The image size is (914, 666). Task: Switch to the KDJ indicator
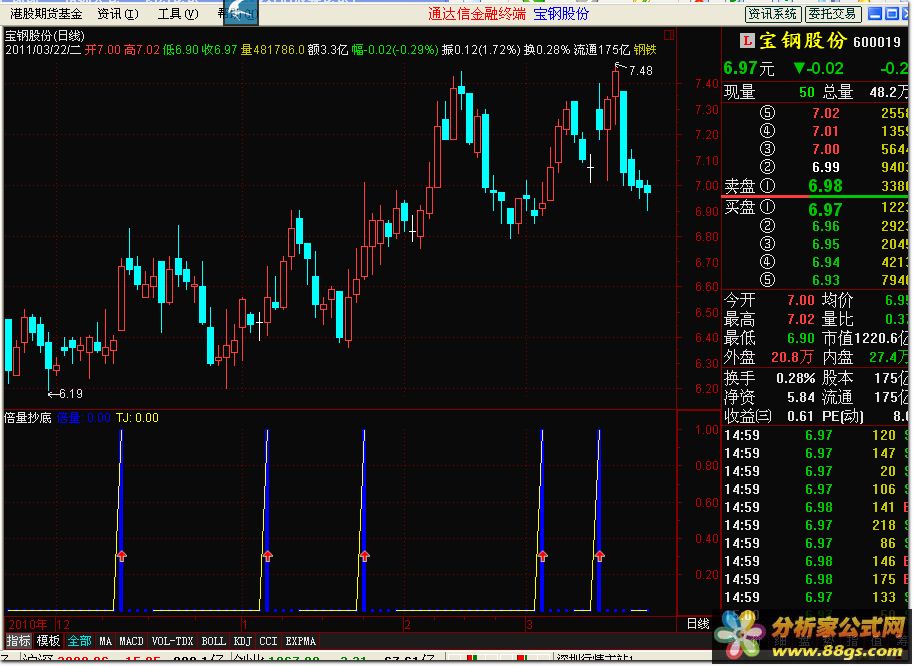(x=242, y=641)
